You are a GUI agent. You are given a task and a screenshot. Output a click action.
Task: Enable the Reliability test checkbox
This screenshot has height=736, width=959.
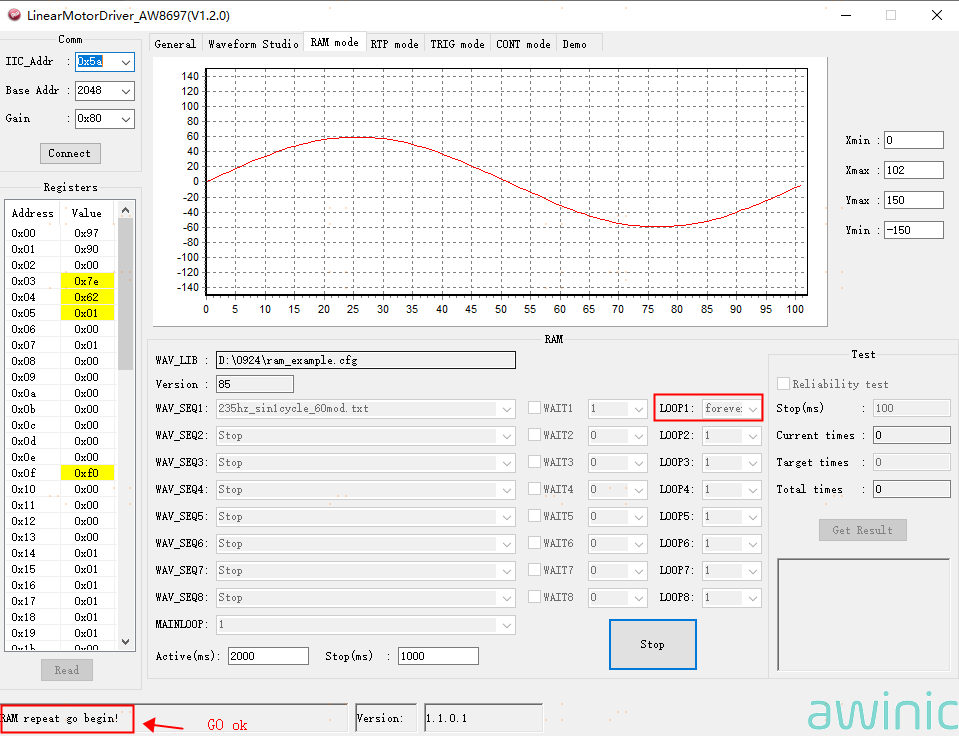pyautogui.click(x=783, y=383)
